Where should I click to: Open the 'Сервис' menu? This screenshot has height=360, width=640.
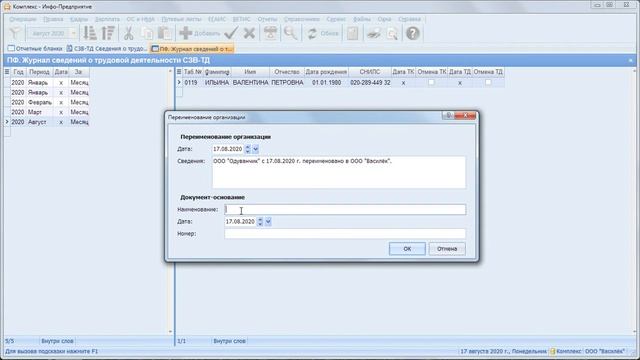point(336,19)
